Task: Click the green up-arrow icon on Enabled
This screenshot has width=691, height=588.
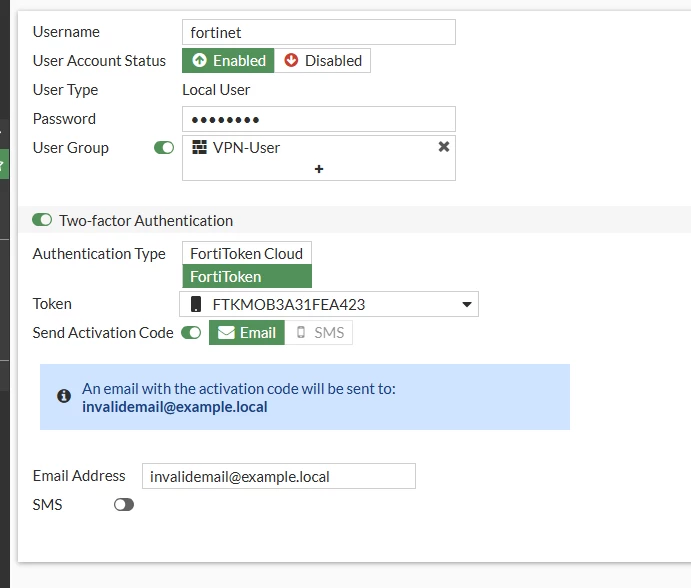Action: click(x=199, y=60)
